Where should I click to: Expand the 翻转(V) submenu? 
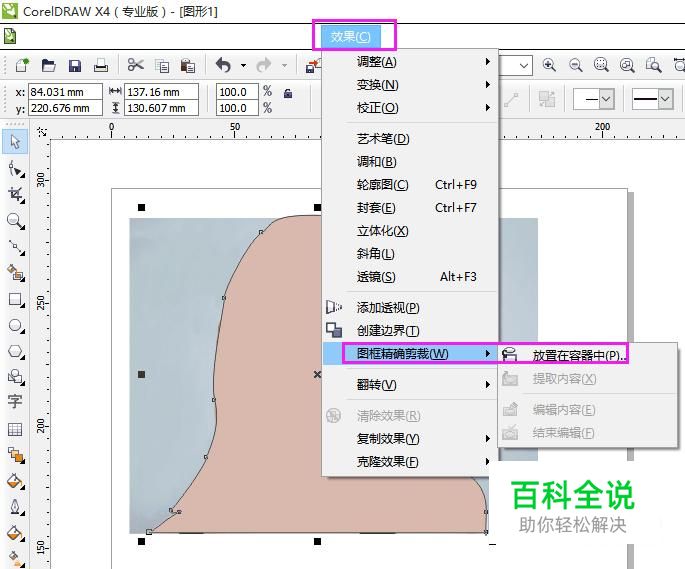(x=409, y=385)
